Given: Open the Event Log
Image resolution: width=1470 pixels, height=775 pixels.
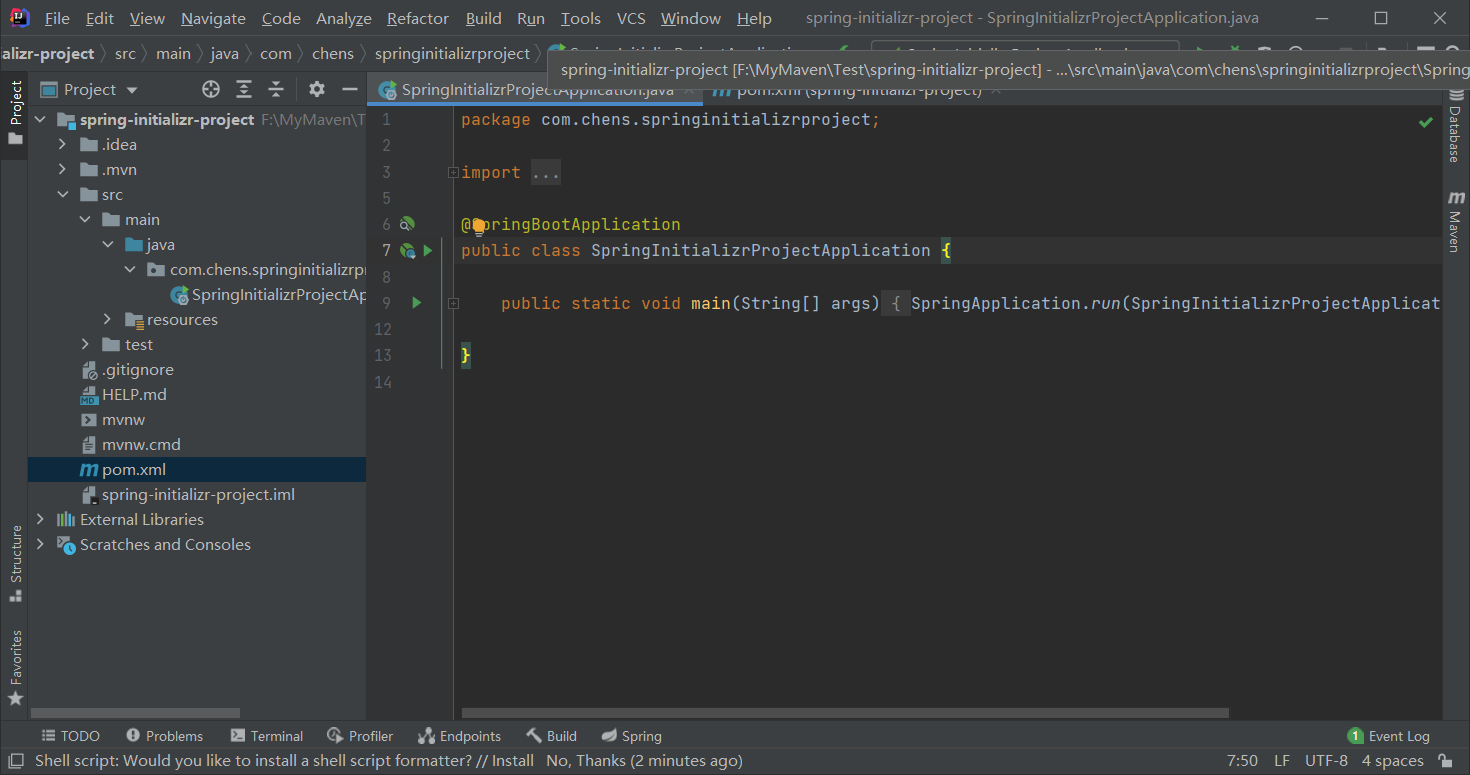Looking at the screenshot, I should click(x=1388, y=736).
